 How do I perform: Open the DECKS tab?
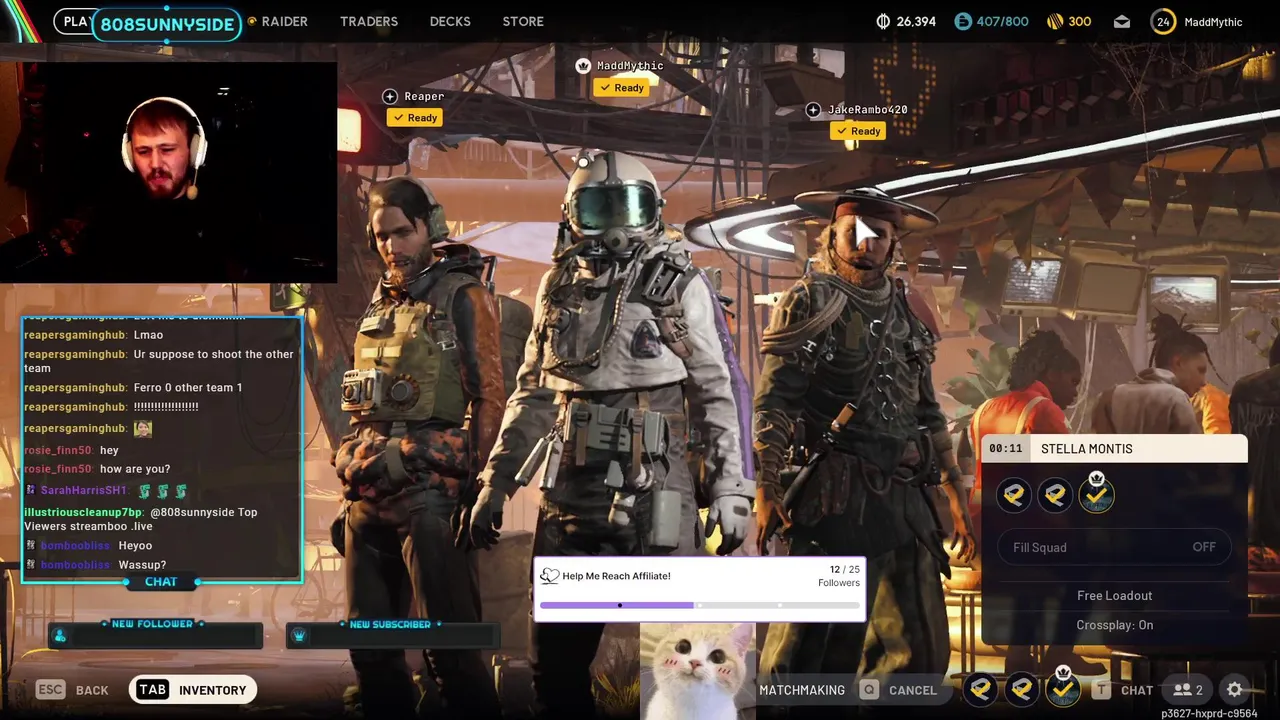pos(450,21)
